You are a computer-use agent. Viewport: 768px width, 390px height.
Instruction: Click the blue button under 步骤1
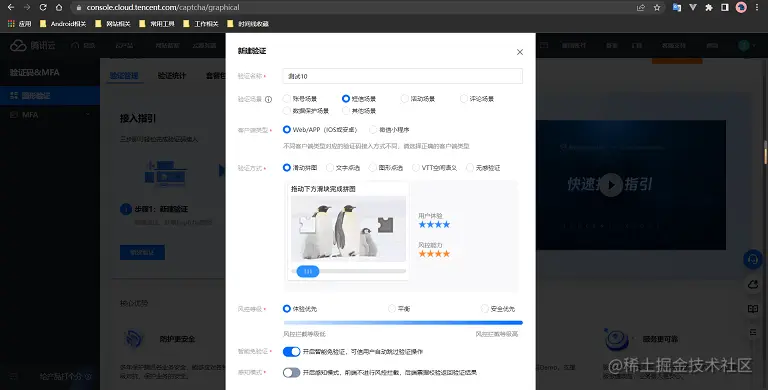click(x=142, y=253)
